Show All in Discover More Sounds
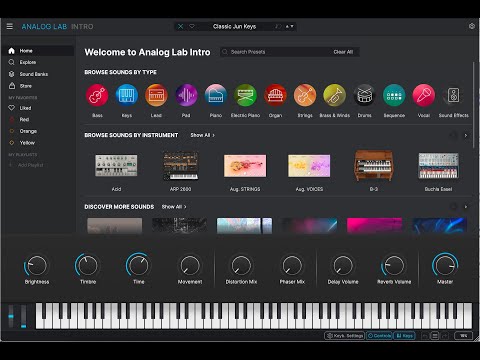 click(174, 207)
